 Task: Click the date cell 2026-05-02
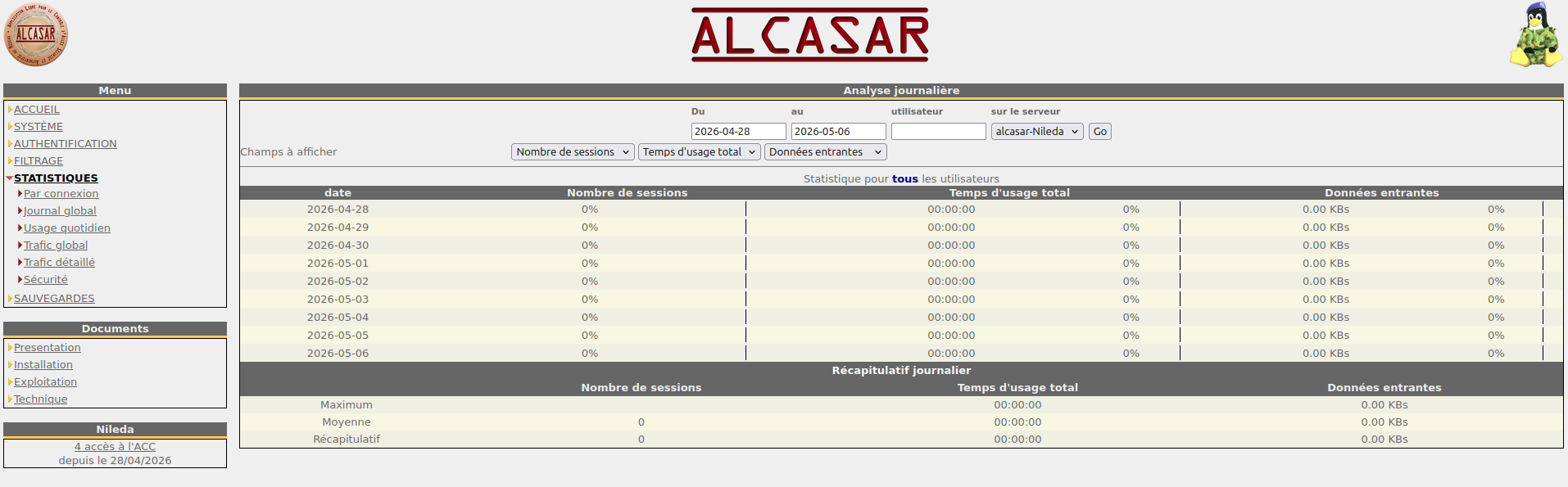coord(338,282)
